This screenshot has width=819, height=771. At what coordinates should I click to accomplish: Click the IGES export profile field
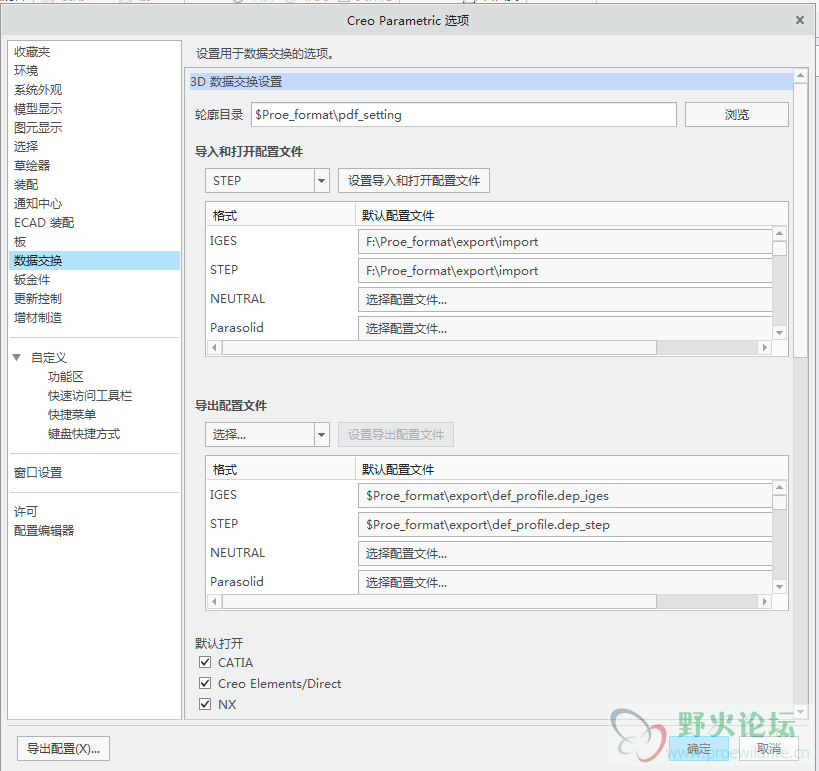(x=565, y=496)
